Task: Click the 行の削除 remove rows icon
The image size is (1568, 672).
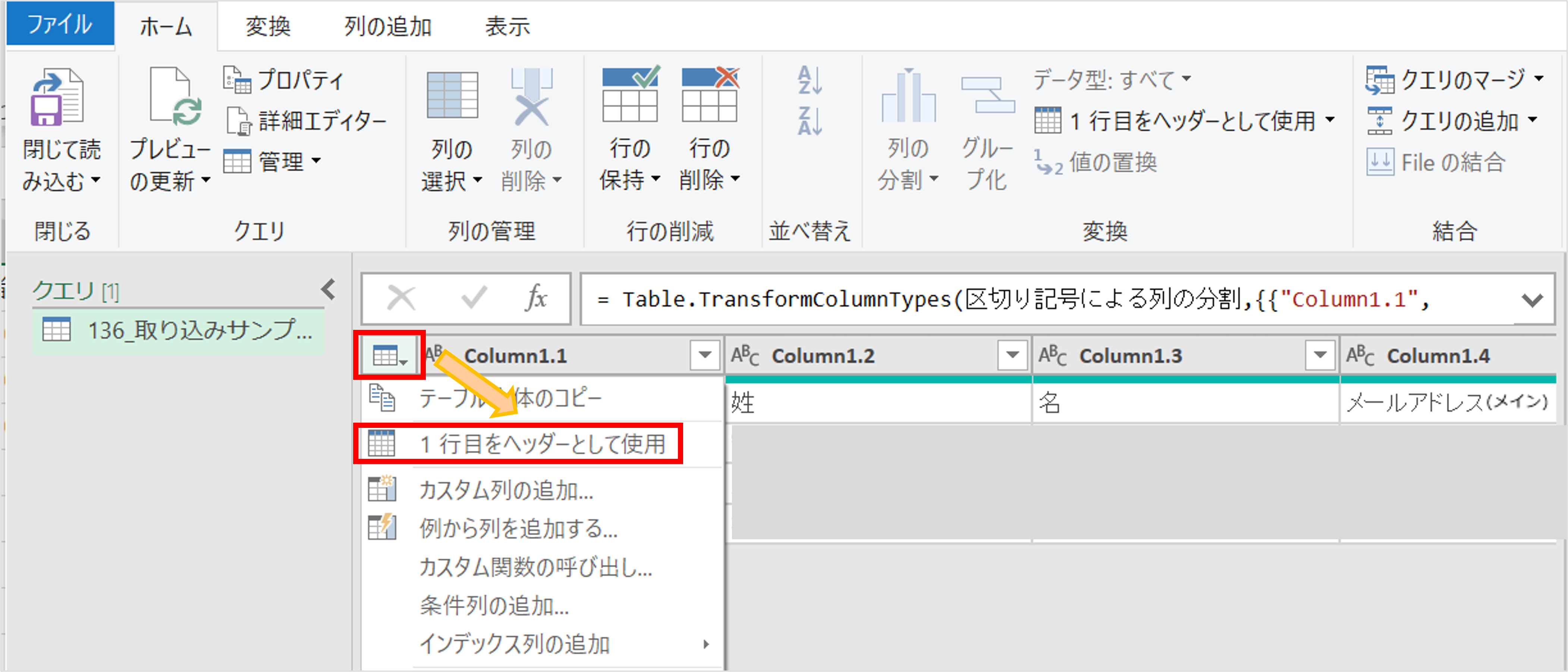Action: [710, 94]
